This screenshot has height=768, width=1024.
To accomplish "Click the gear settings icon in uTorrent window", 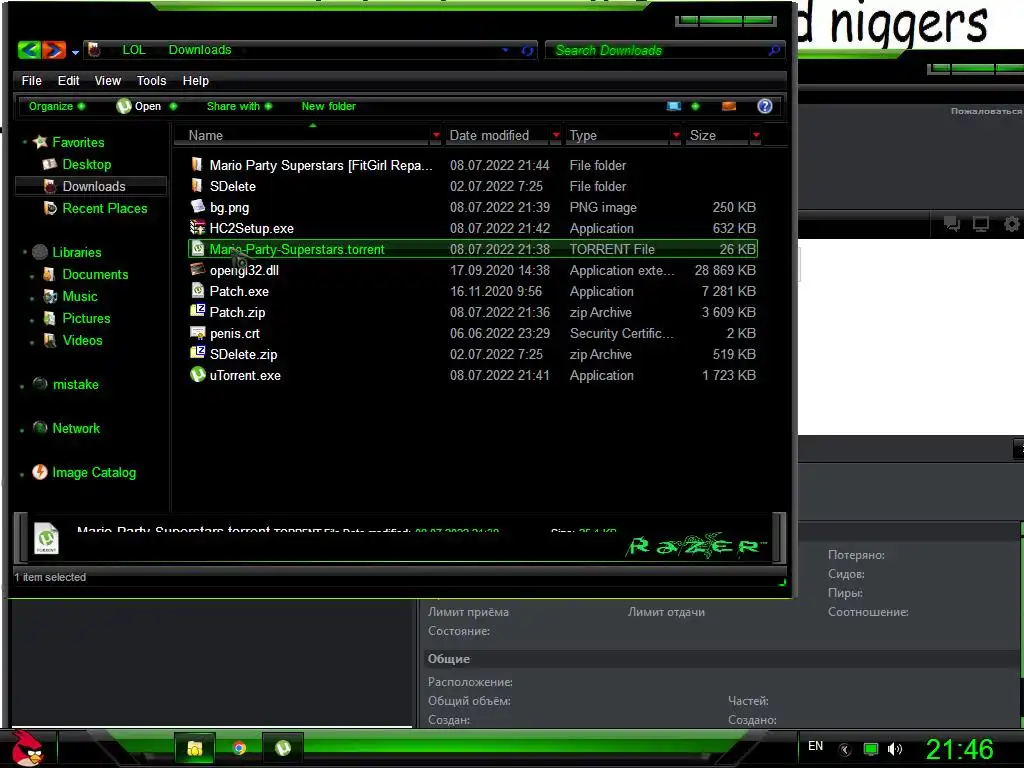I will coord(1012,225).
